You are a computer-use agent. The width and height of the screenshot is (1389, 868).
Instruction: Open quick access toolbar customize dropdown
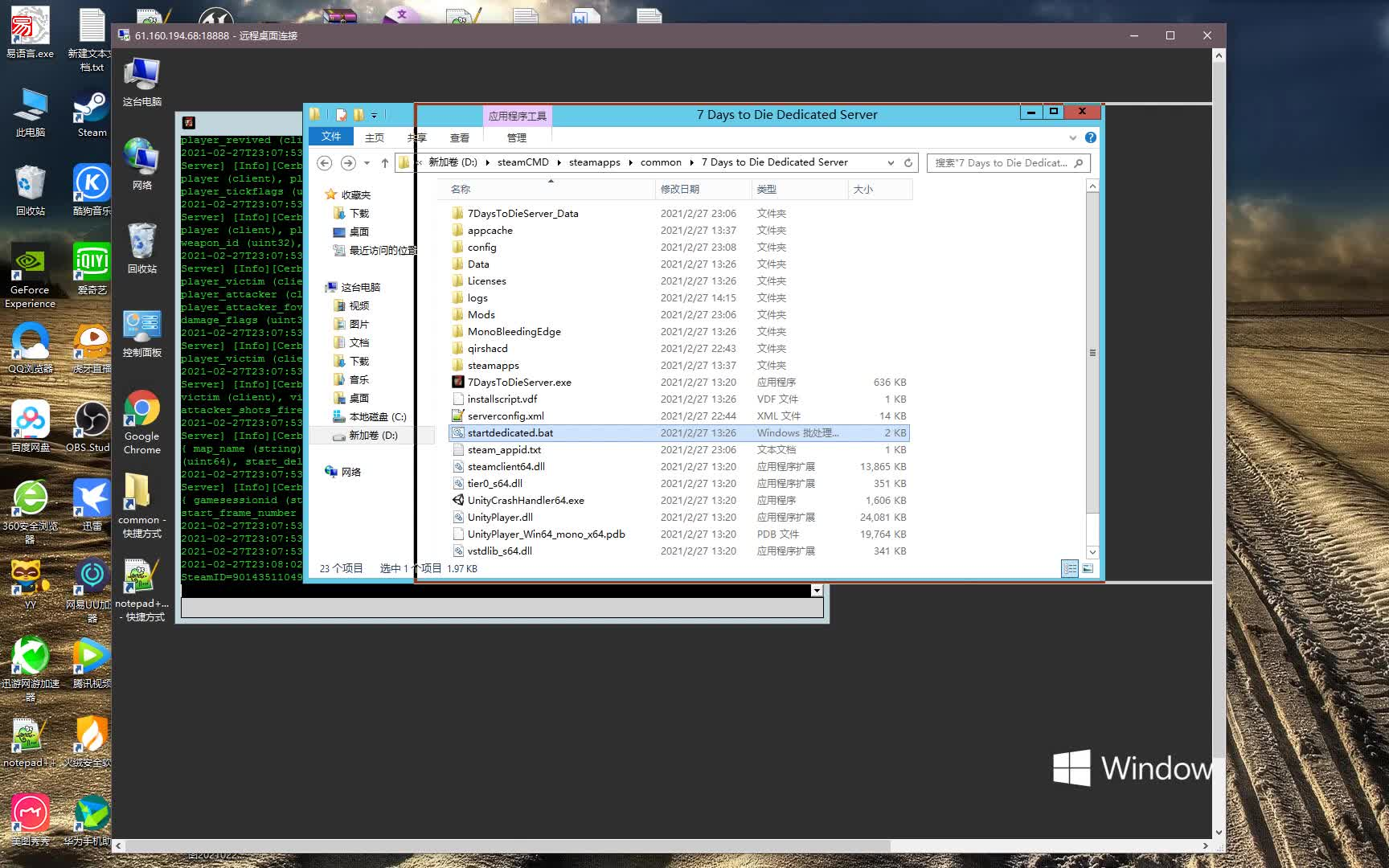pos(374,115)
